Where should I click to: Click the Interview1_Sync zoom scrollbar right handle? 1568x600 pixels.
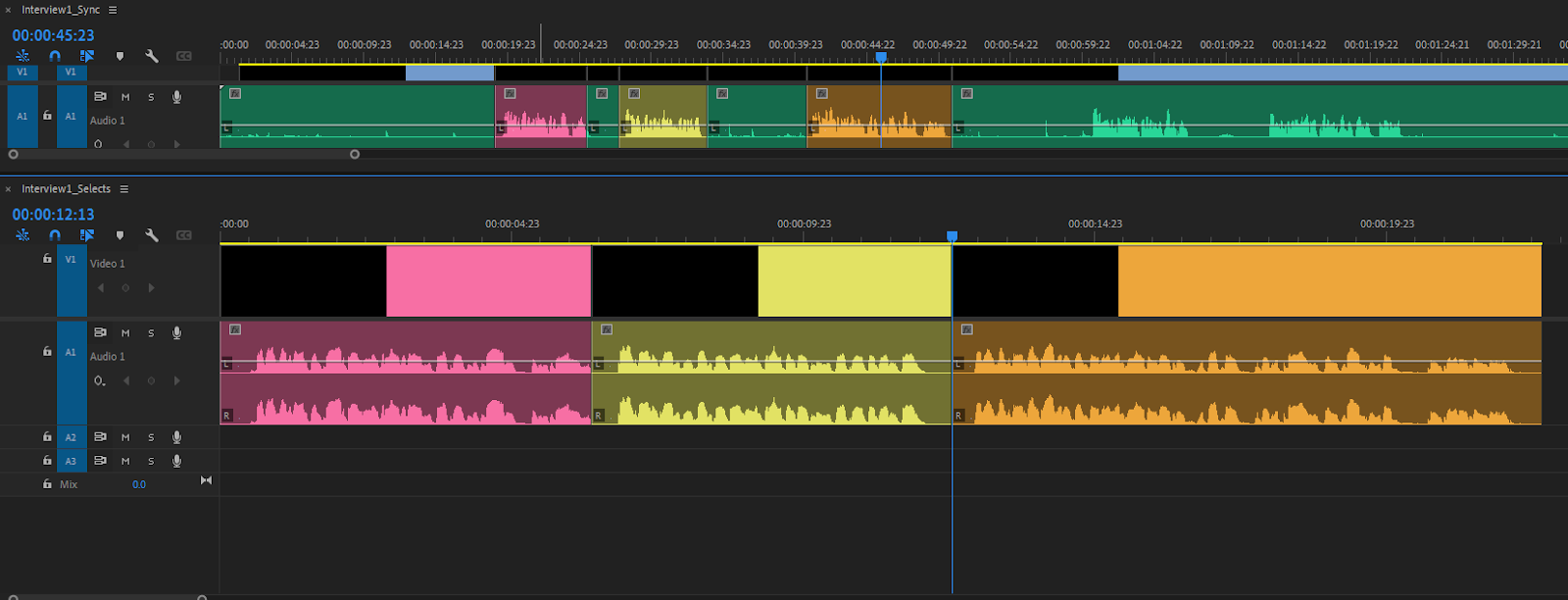[x=355, y=154]
